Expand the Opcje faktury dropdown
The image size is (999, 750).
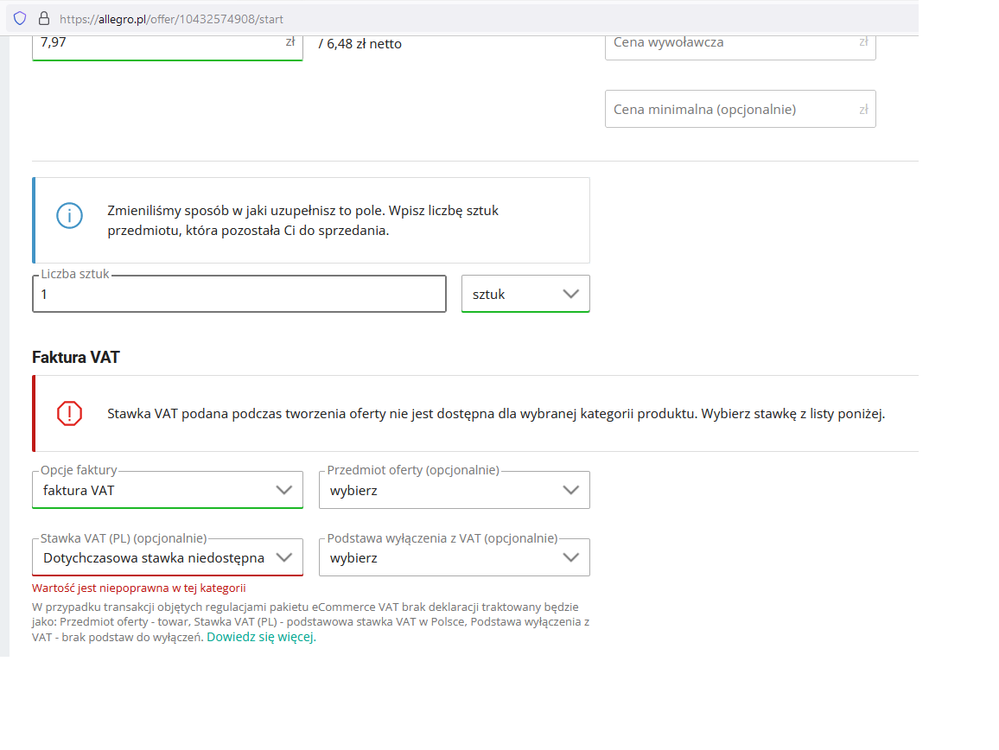click(x=167, y=490)
